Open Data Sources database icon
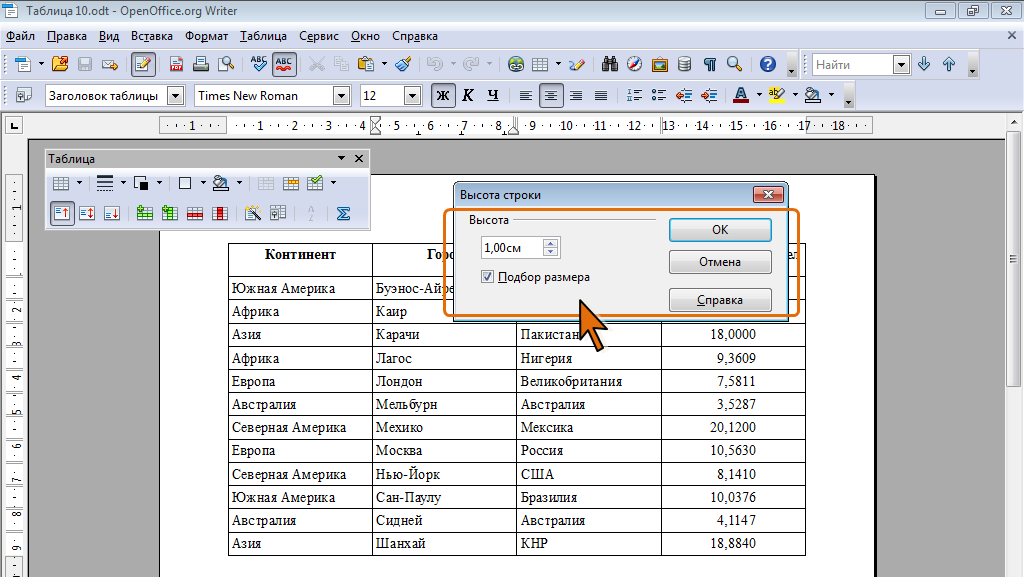1024x577 pixels. coord(684,64)
